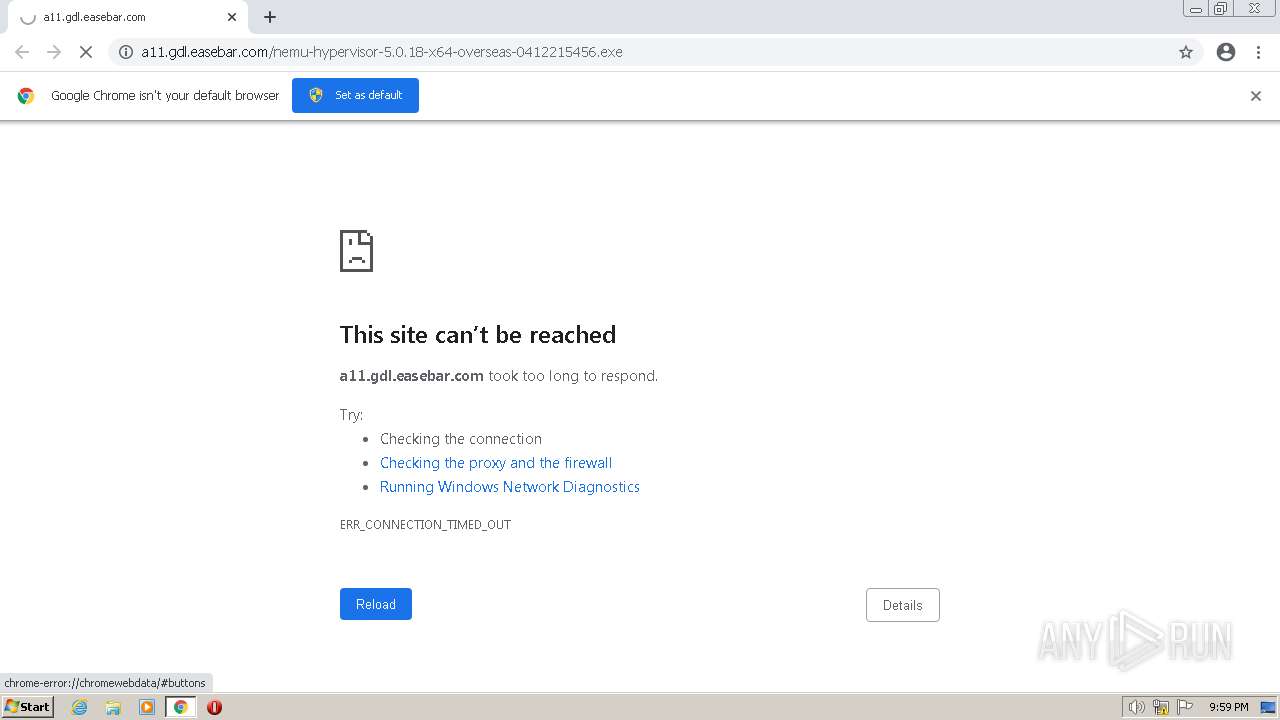Click the address bar URL
The height and width of the screenshot is (720, 1280).
coord(382,52)
